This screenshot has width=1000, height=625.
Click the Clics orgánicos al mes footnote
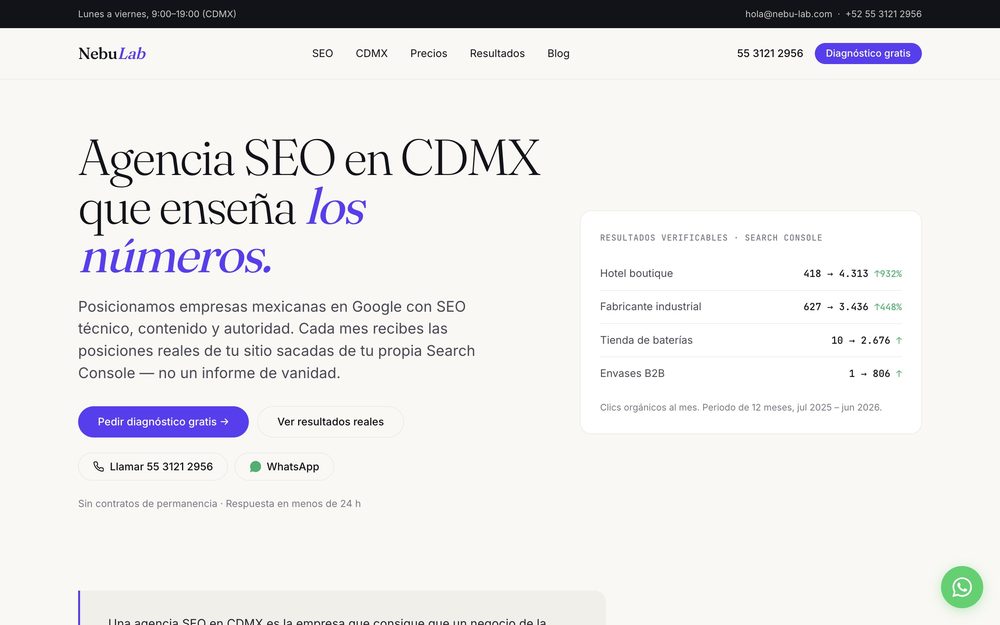pos(740,408)
